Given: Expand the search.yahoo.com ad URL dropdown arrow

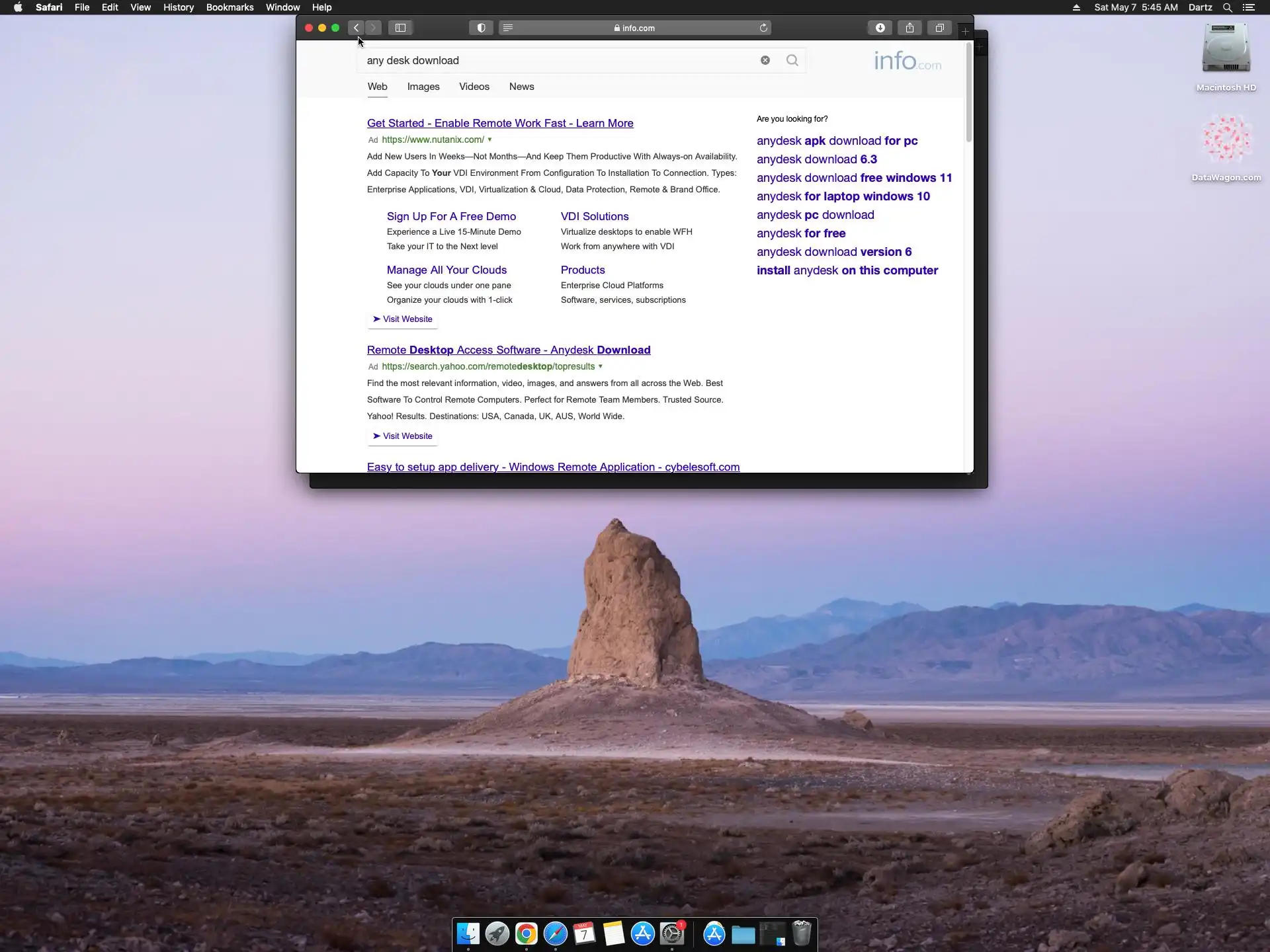Looking at the screenshot, I should tap(601, 366).
